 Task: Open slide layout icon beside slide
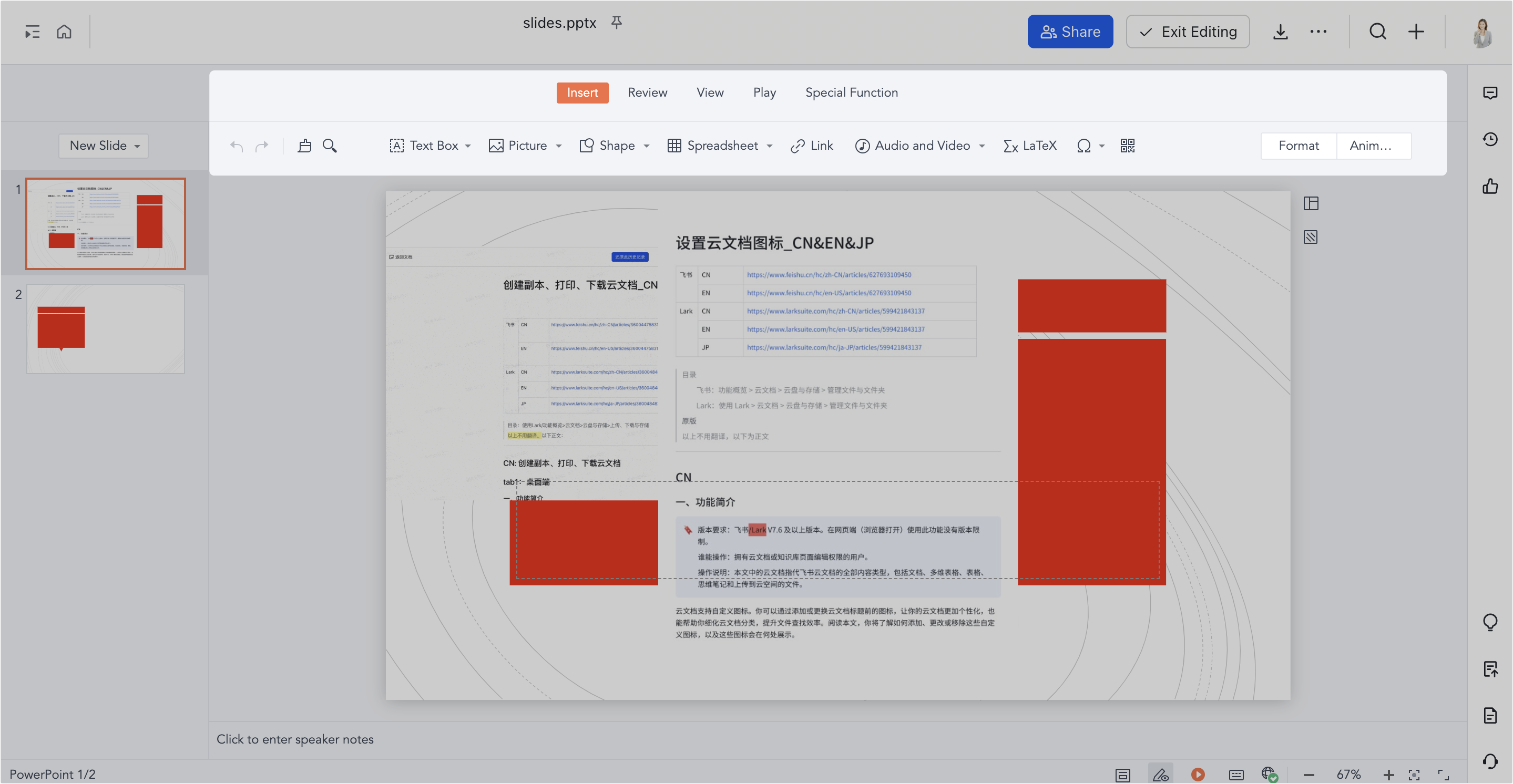pos(1311,203)
